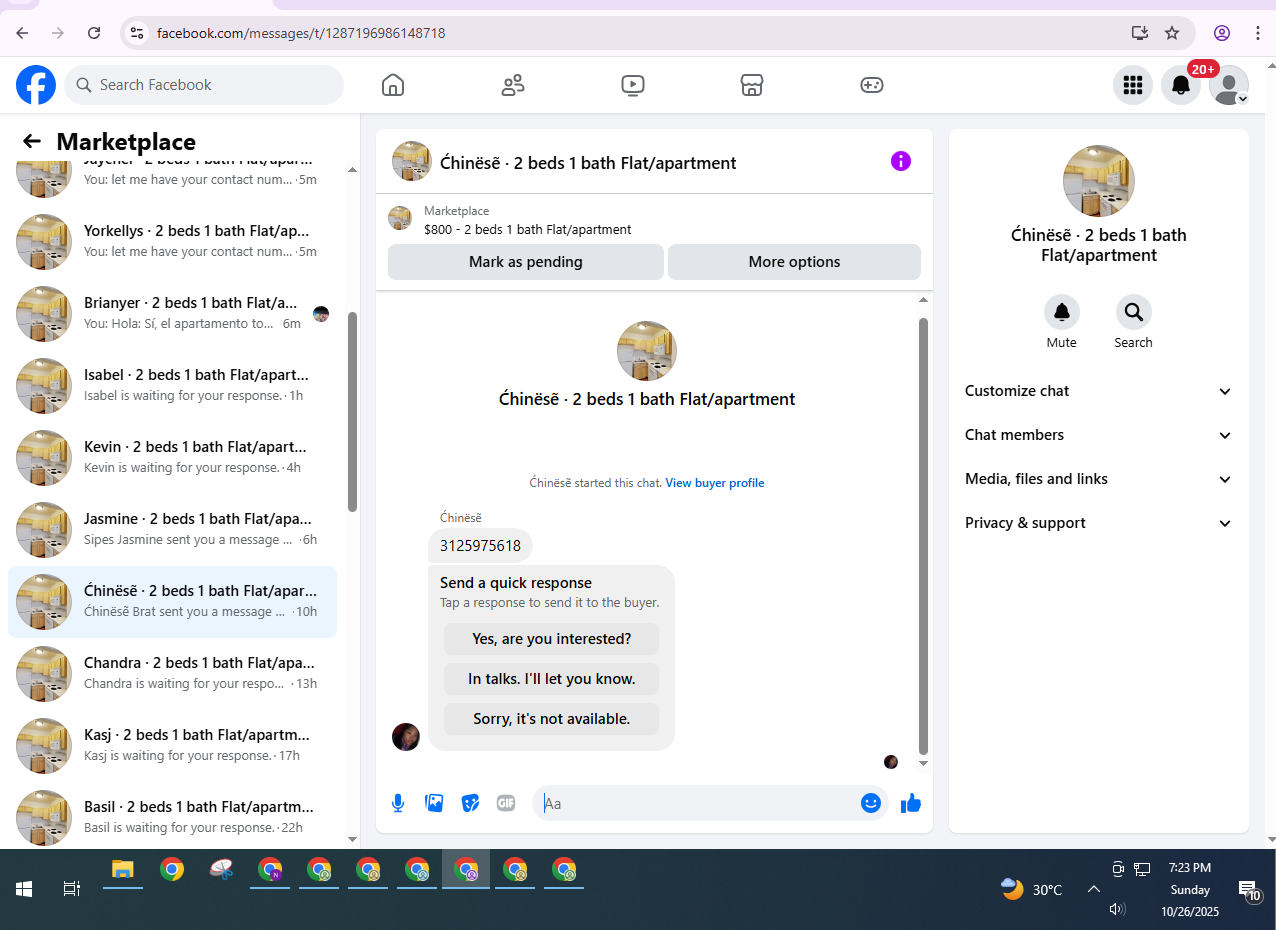Viewport: 1276px width, 930px height.
Task: Open the Kevin conversation
Action: coord(172,457)
